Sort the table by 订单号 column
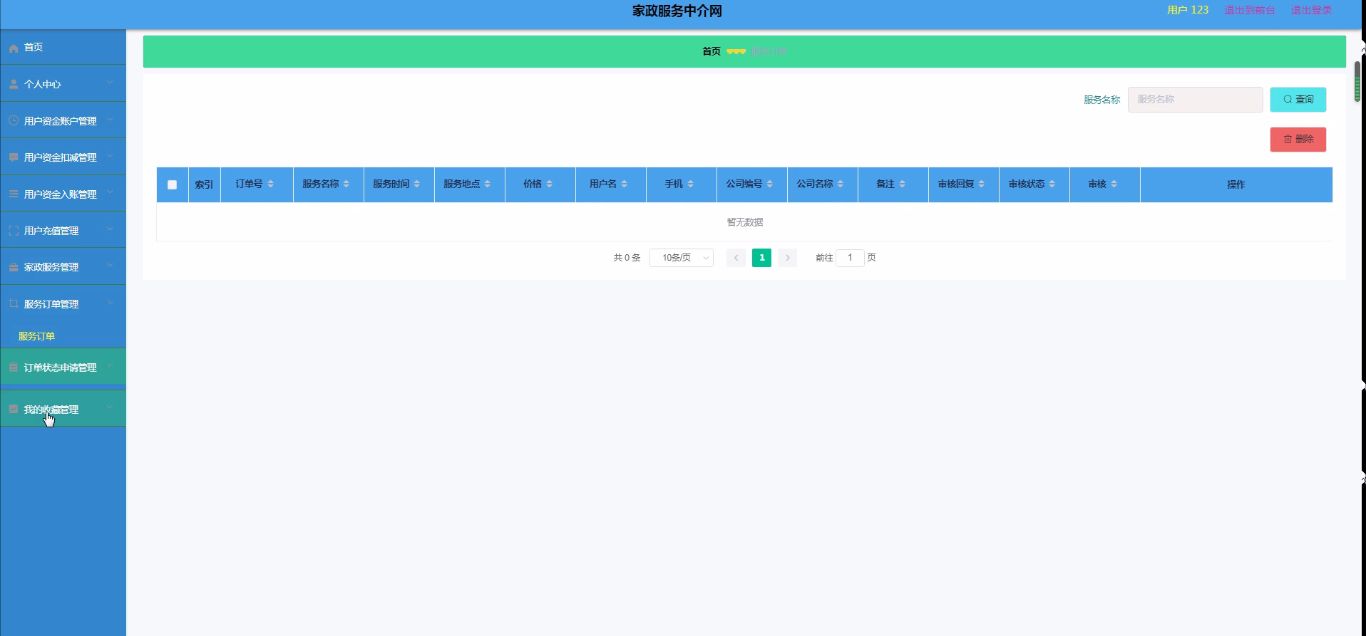 [x=270, y=184]
